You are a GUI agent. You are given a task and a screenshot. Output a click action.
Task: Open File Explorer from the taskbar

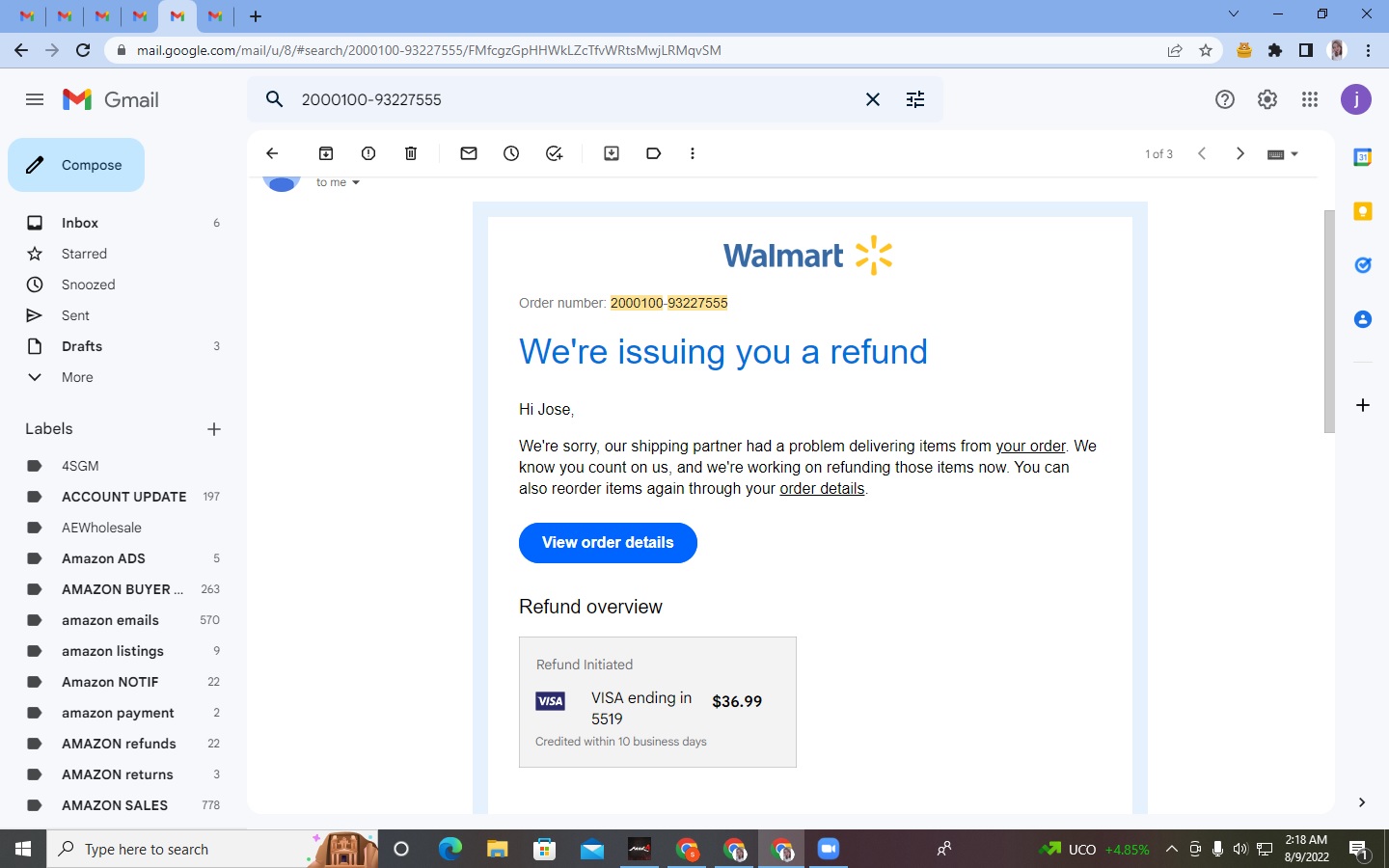[x=497, y=850]
